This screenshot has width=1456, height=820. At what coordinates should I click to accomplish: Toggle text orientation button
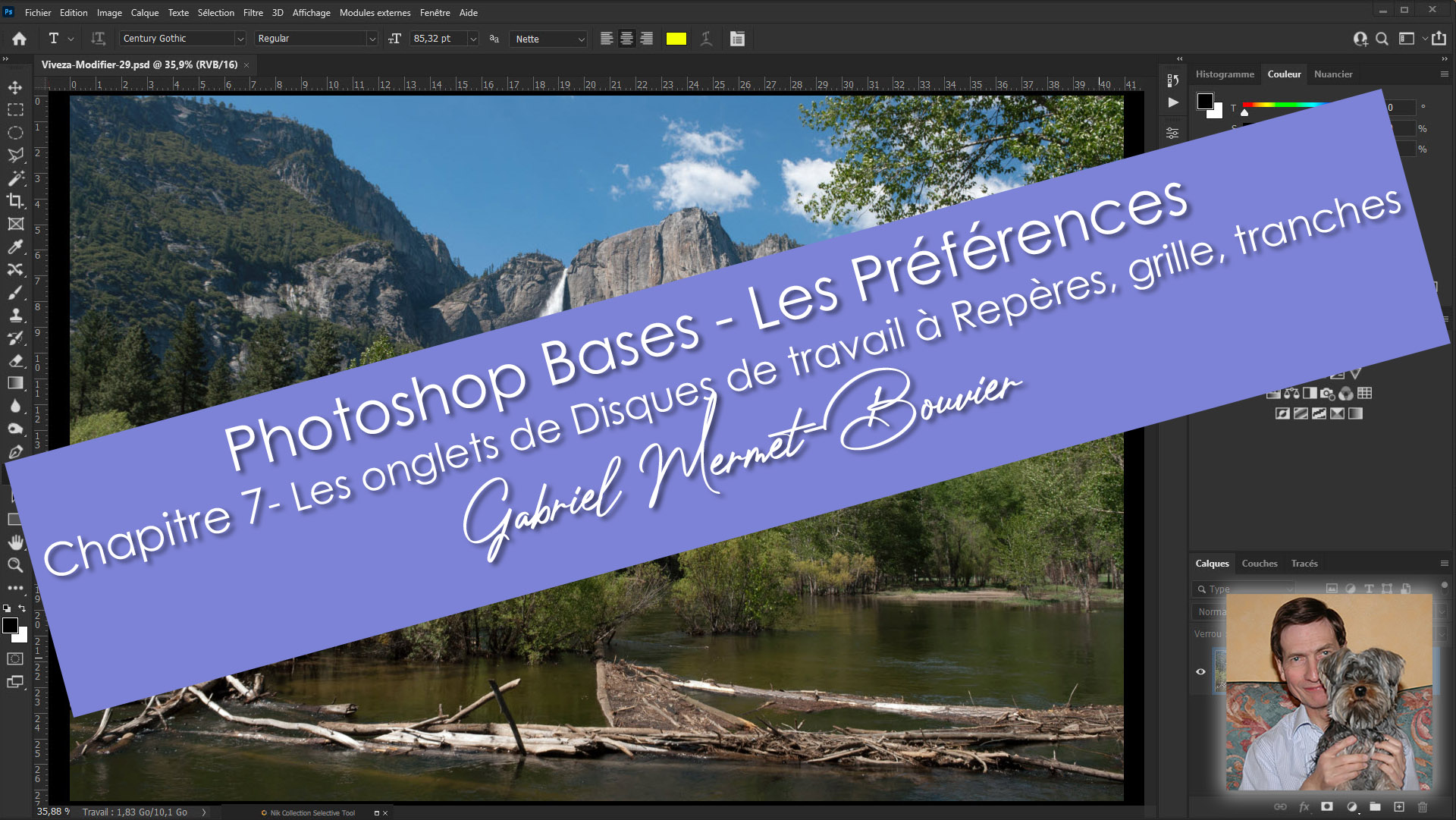(x=98, y=39)
